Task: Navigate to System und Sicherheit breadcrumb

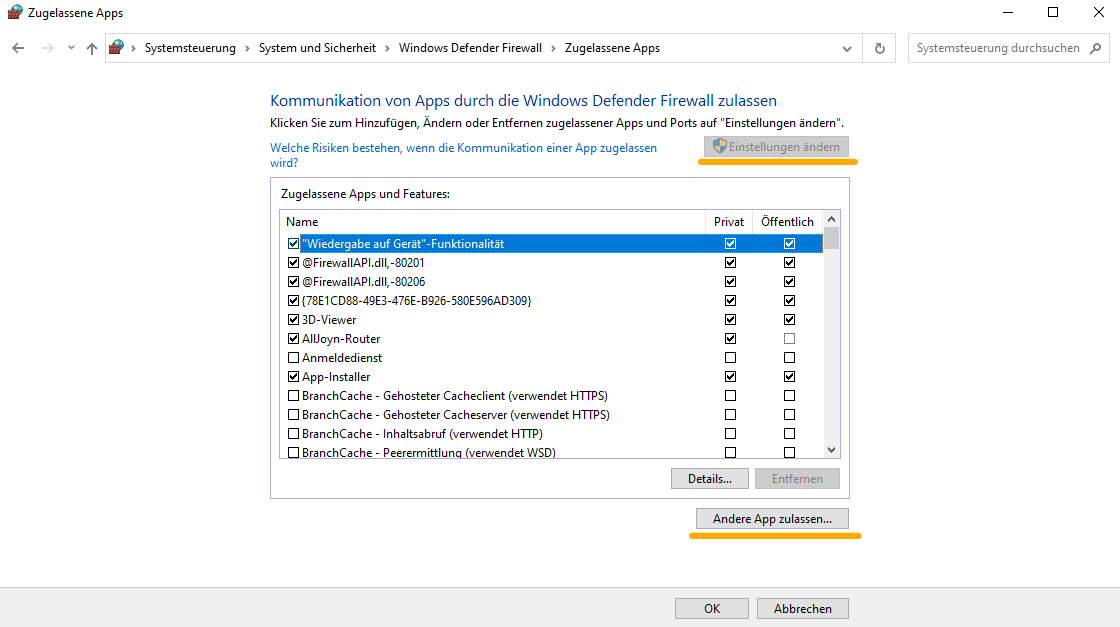Action: point(320,47)
